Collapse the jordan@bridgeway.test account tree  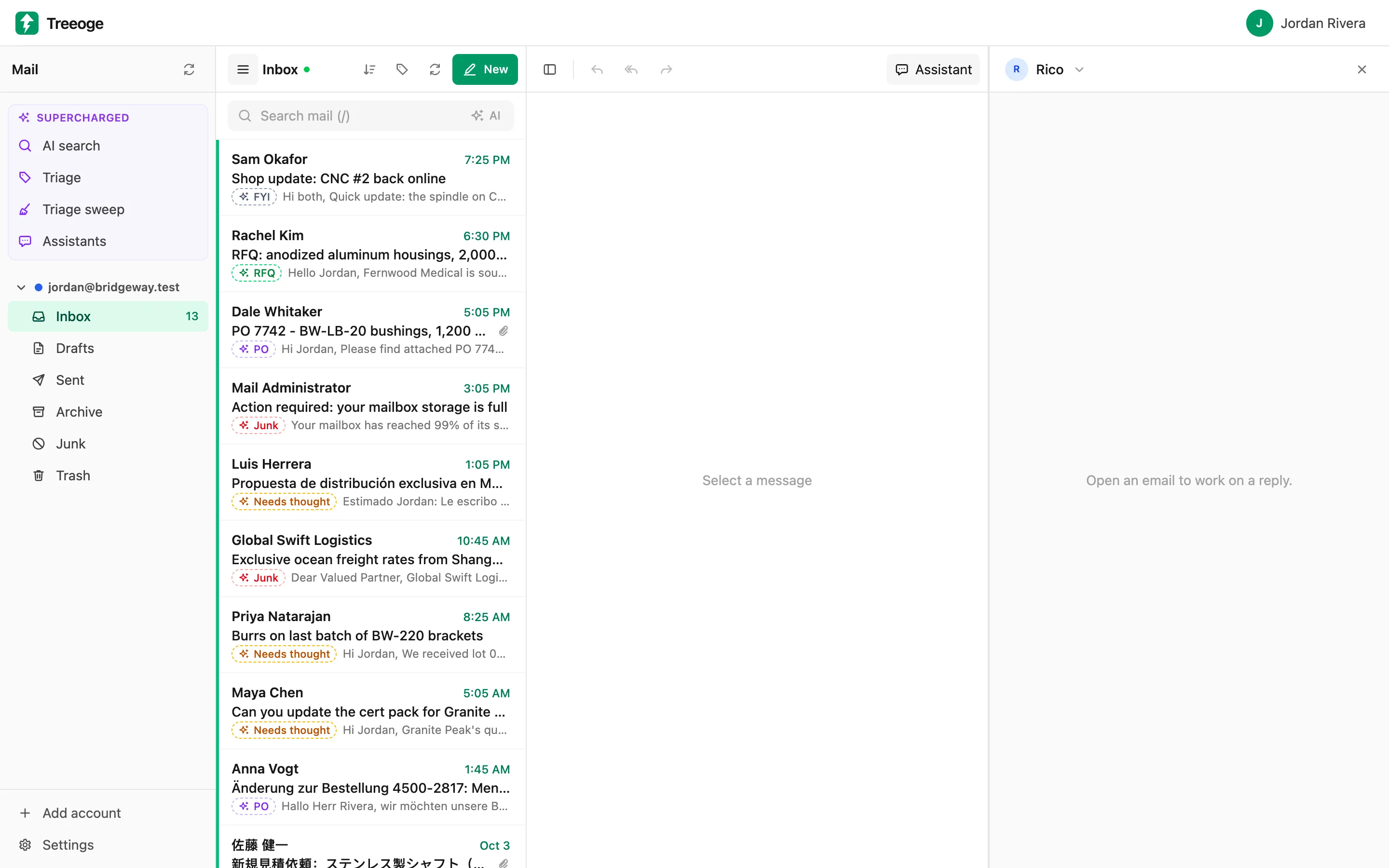[x=21, y=287]
